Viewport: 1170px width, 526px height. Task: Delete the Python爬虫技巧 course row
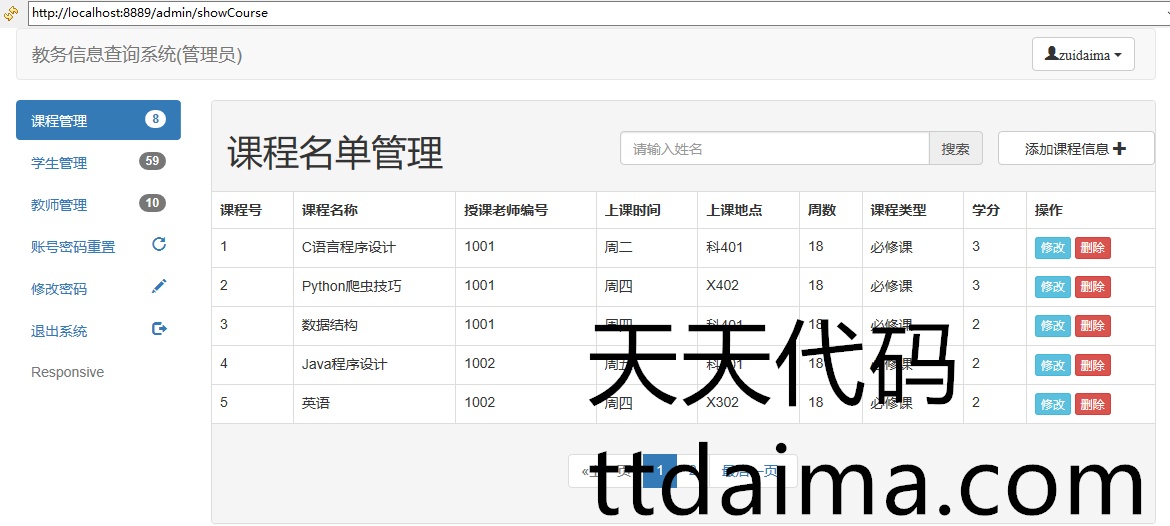point(1092,287)
